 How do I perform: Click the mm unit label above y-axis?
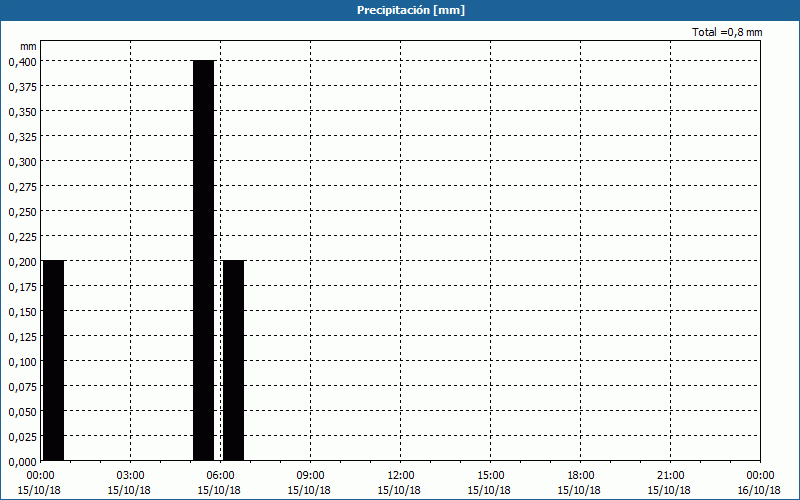pos(29,46)
